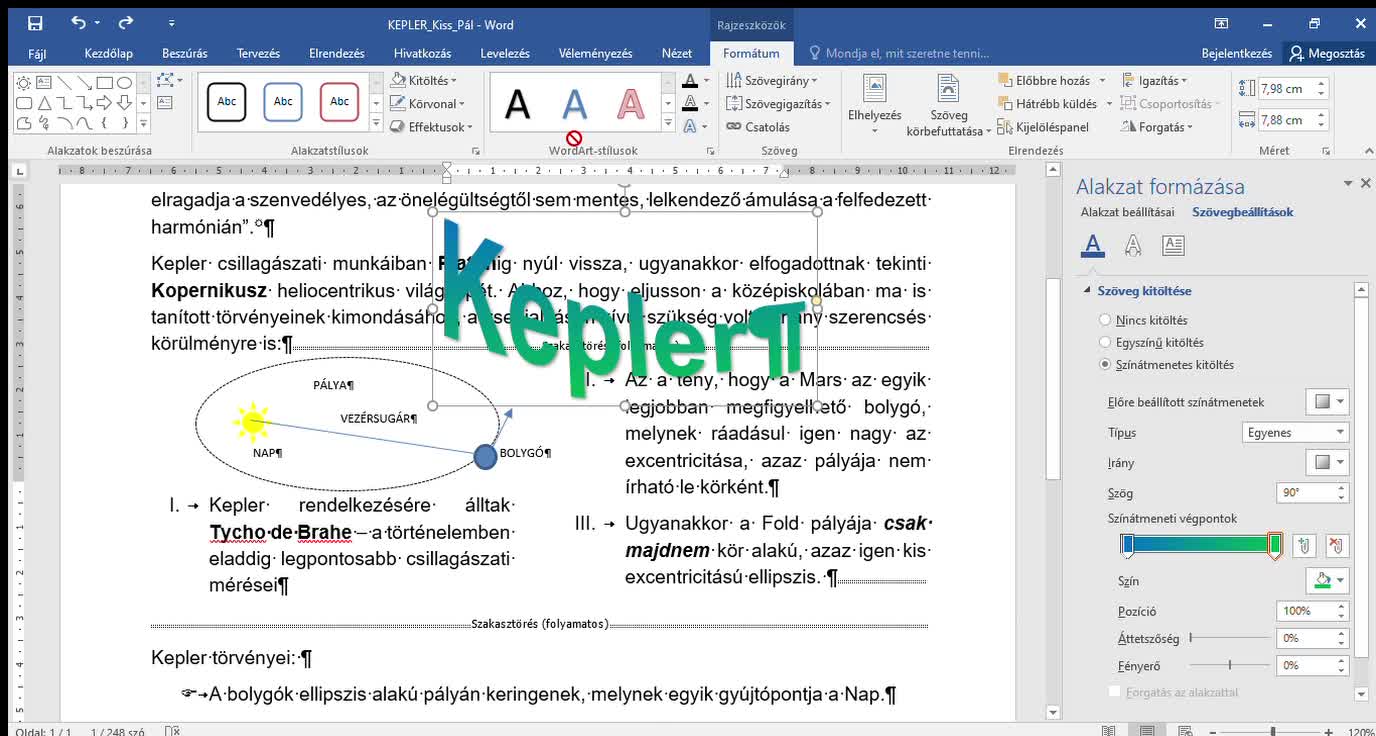Click the Hátrébb küldés button
The height and width of the screenshot is (736, 1376).
[x=1047, y=103]
